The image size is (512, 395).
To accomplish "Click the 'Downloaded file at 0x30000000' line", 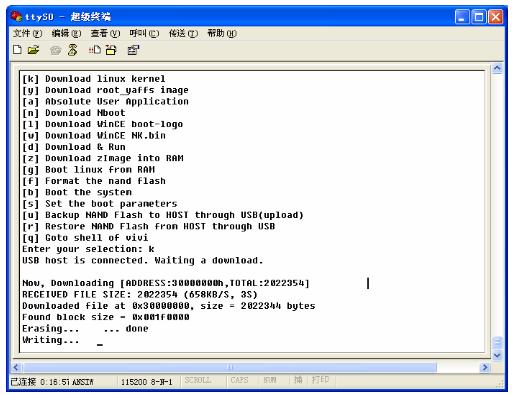I will tap(168, 306).
